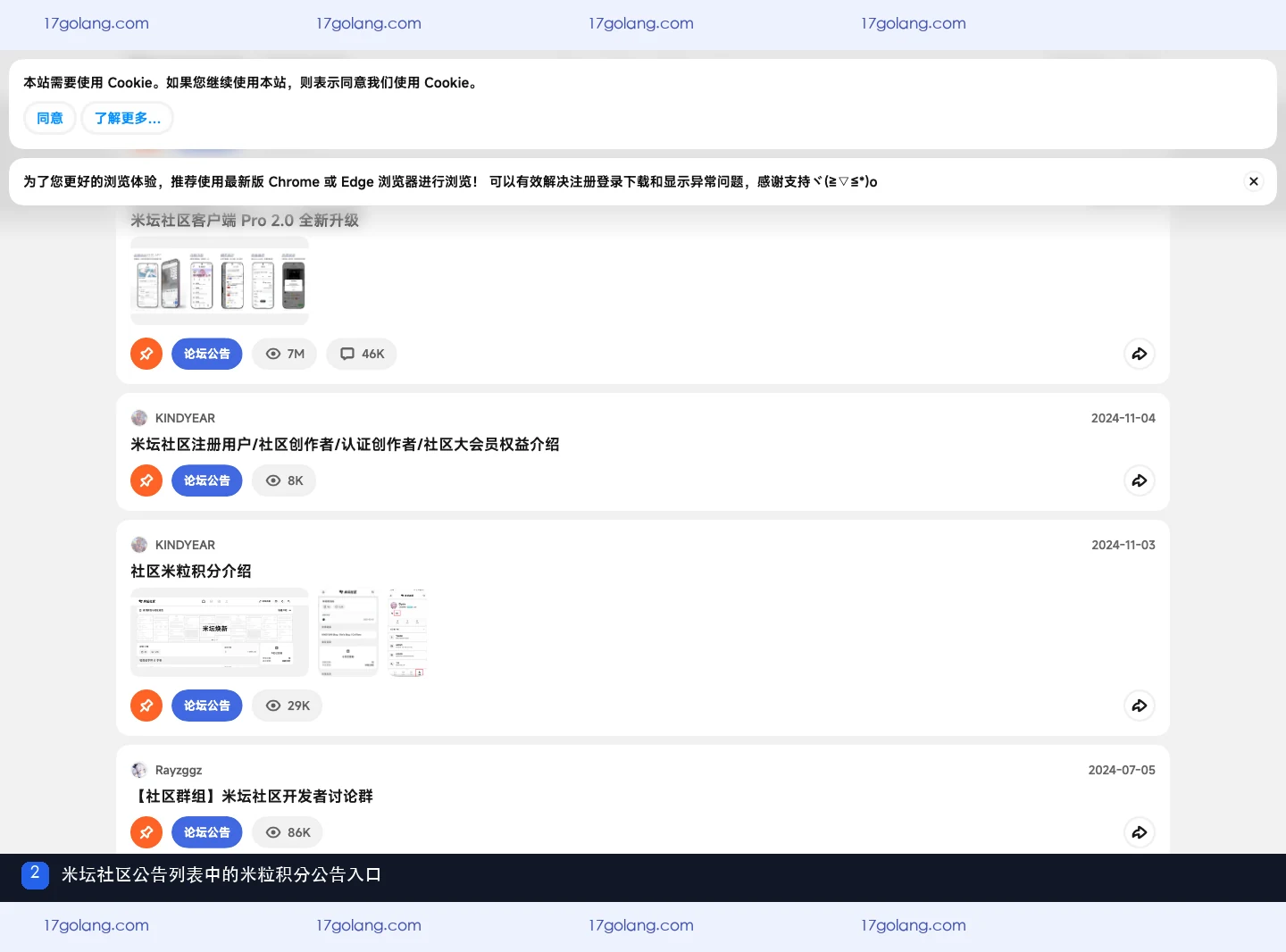
Task: Share the Pro 2.0 全新升级 post
Action: [1140, 354]
